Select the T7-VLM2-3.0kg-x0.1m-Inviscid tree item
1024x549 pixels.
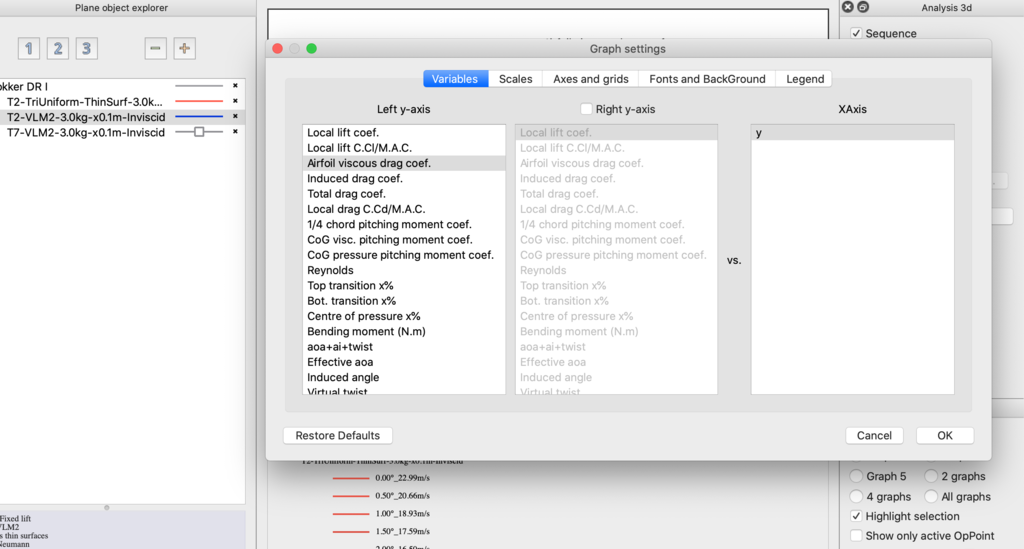85,131
